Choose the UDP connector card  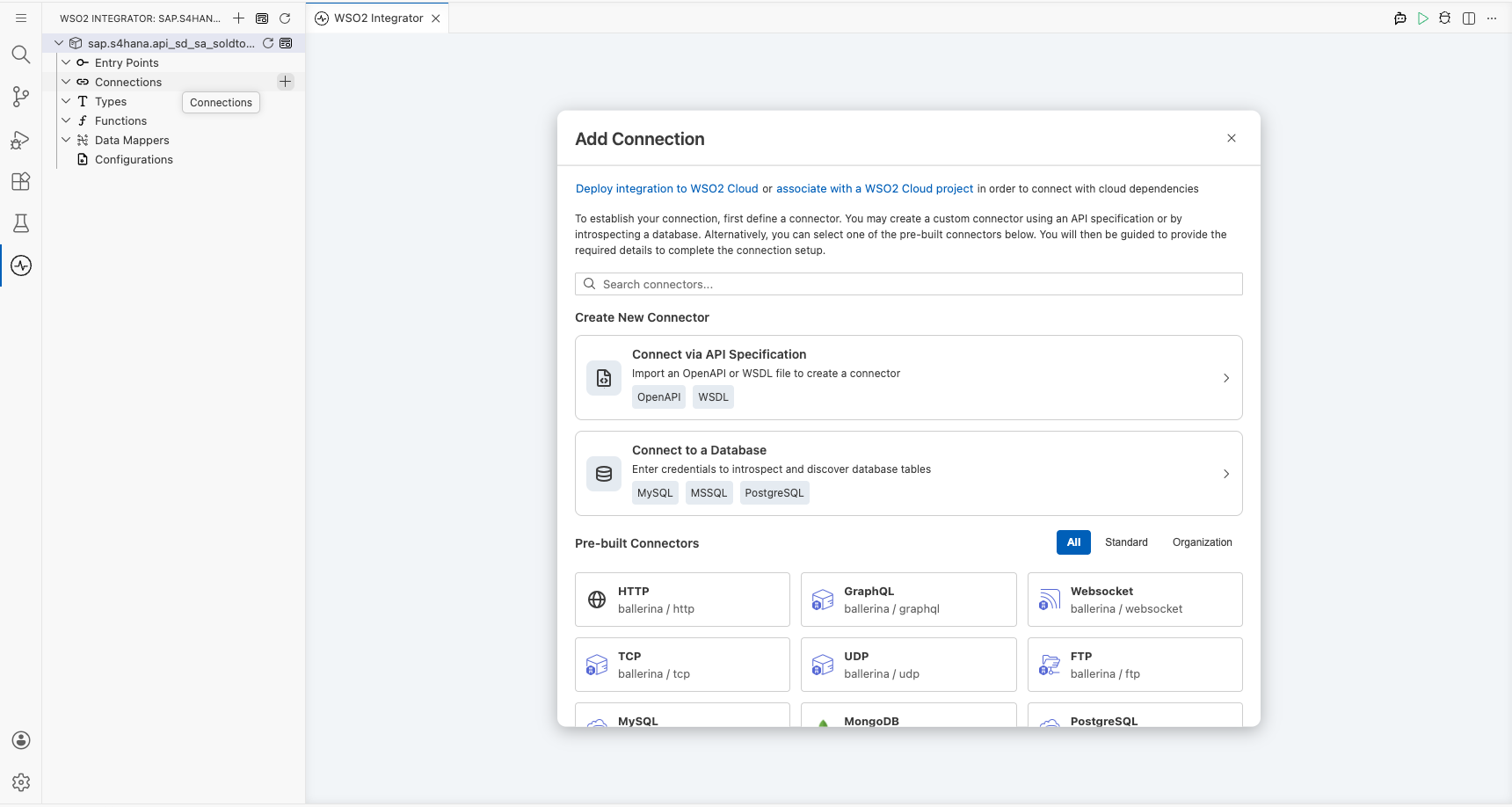pos(908,665)
